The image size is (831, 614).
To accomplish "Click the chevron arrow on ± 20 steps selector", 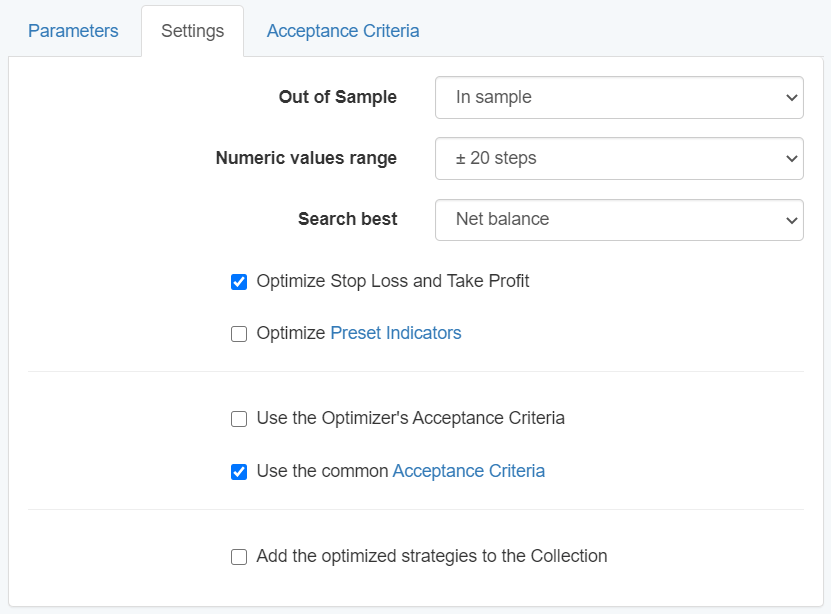I will pos(791,159).
